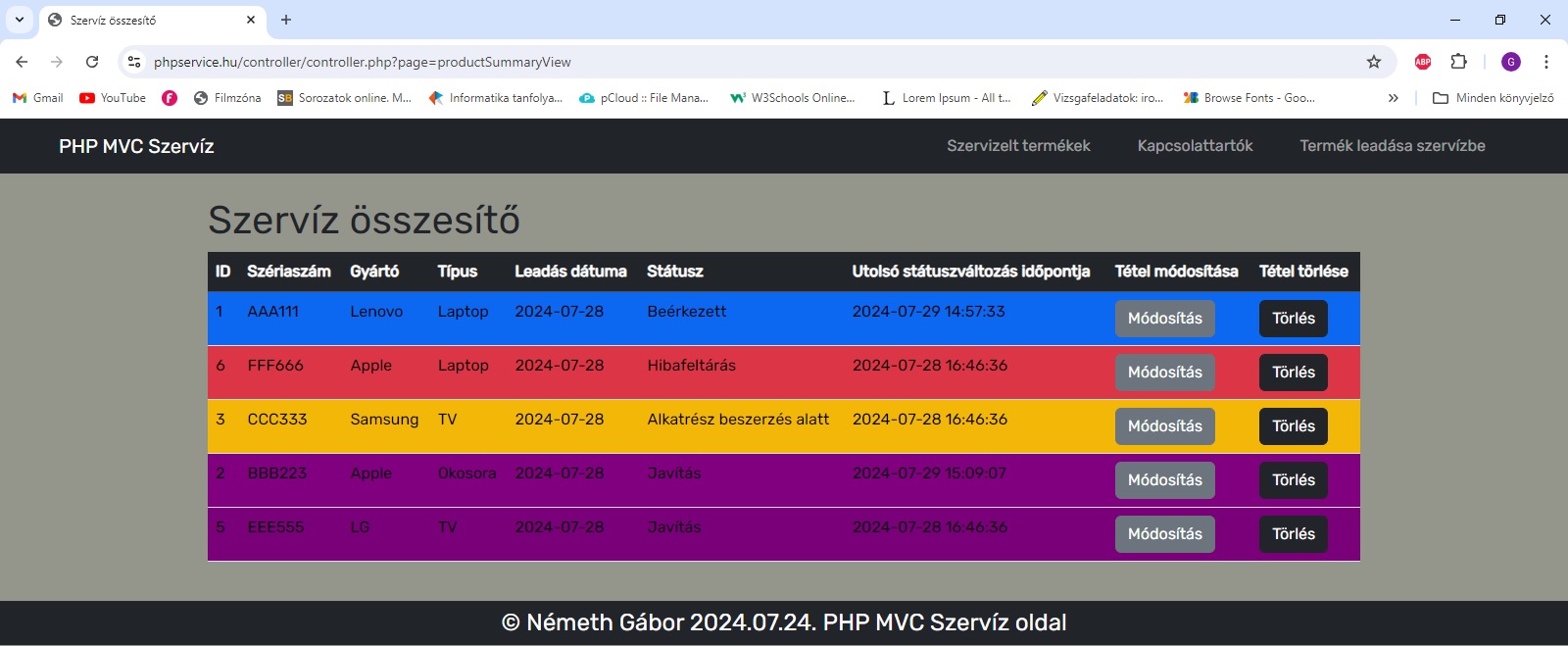Screen dimensions: 1568x646
Task: Navigate to Termék leadása szervízbe
Action: 1392,146
